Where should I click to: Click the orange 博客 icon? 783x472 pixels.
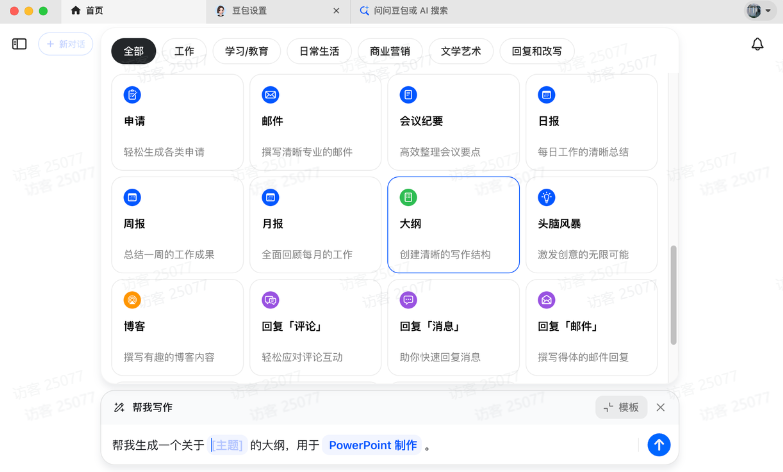132,300
